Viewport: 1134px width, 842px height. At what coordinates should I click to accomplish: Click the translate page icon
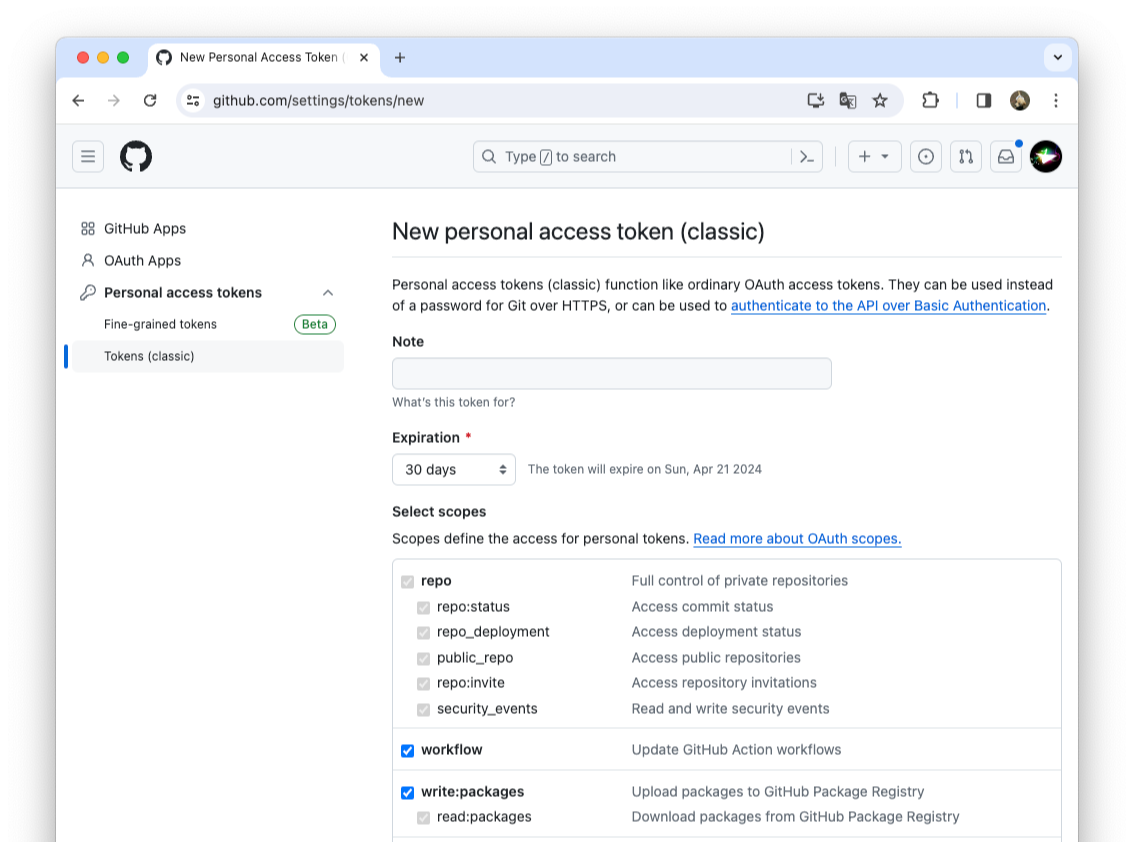(x=848, y=101)
